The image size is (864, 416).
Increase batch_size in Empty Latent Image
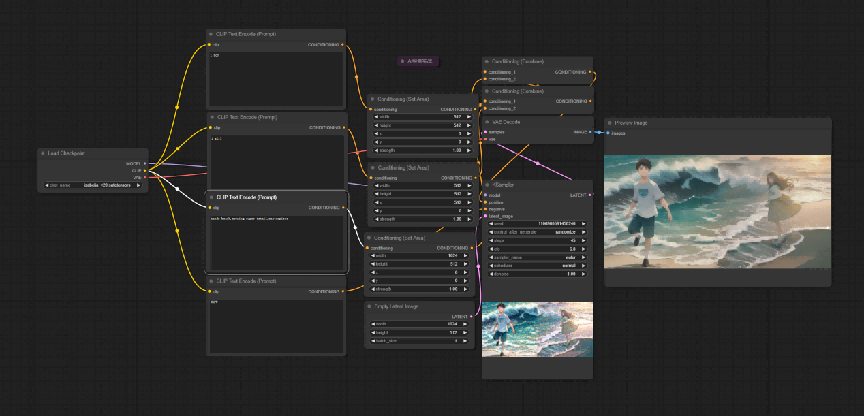[x=469, y=341]
